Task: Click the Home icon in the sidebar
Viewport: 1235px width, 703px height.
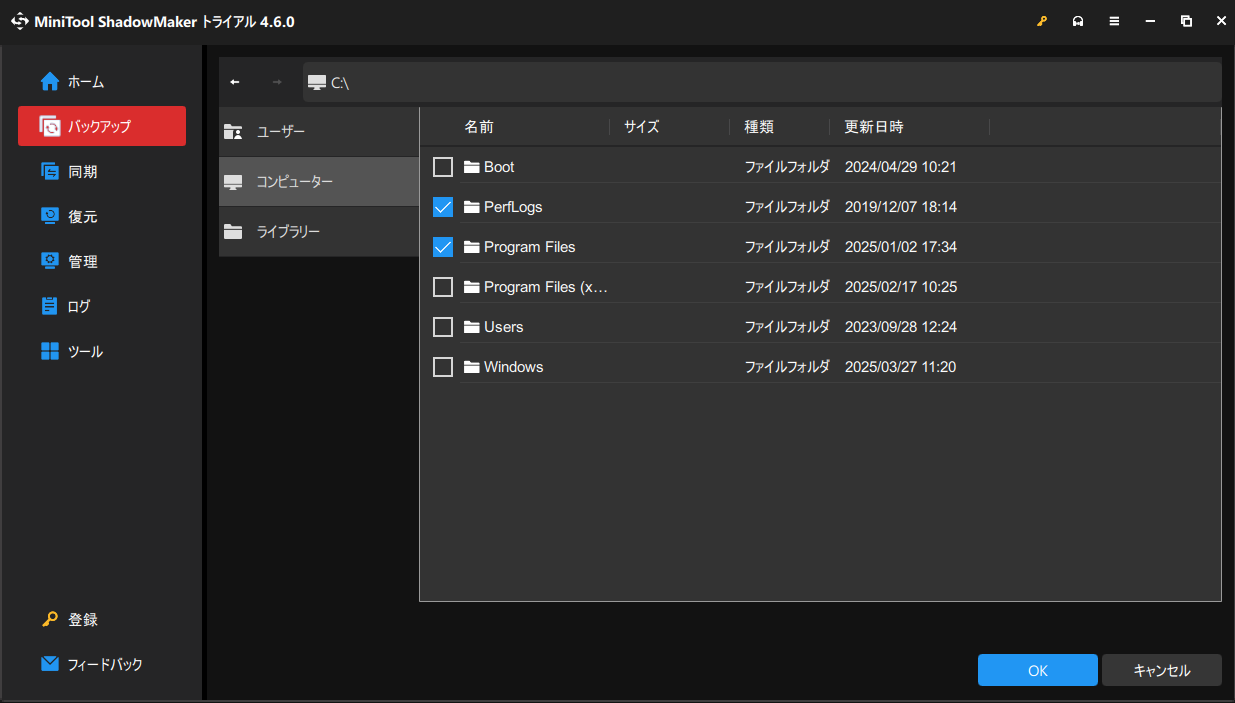Action: click(50, 81)
